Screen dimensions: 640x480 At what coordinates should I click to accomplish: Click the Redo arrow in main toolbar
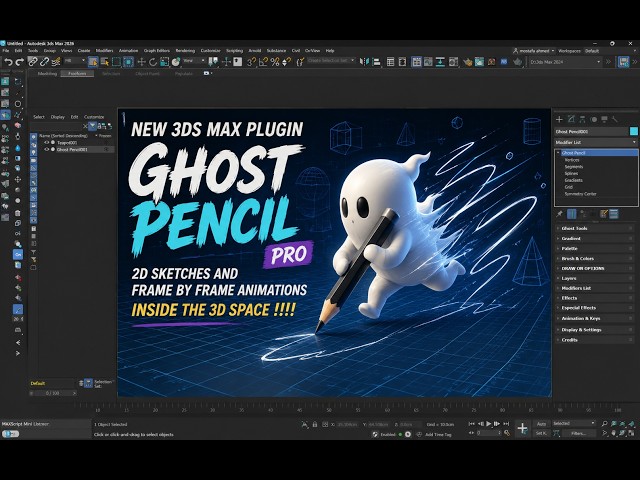(x=19, y=62)
